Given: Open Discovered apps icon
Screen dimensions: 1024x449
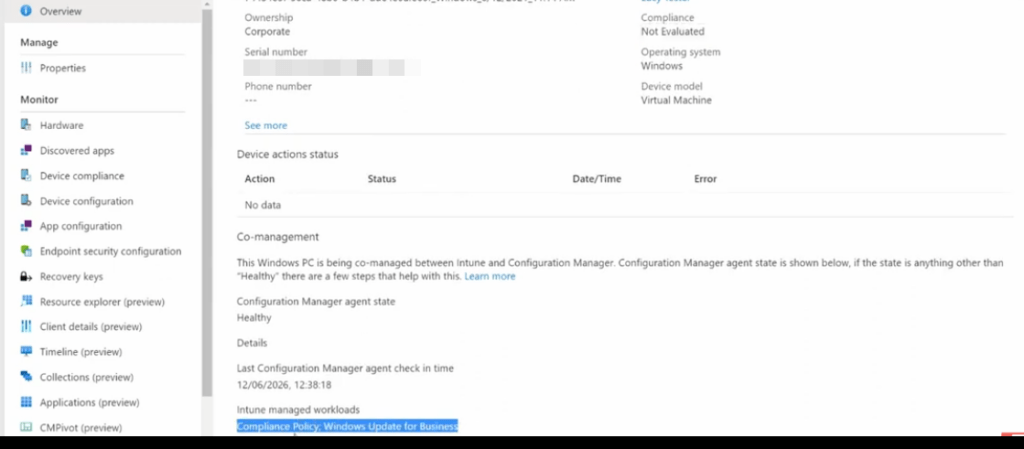Looking at the screenshot, I should (x=26, y=150).
